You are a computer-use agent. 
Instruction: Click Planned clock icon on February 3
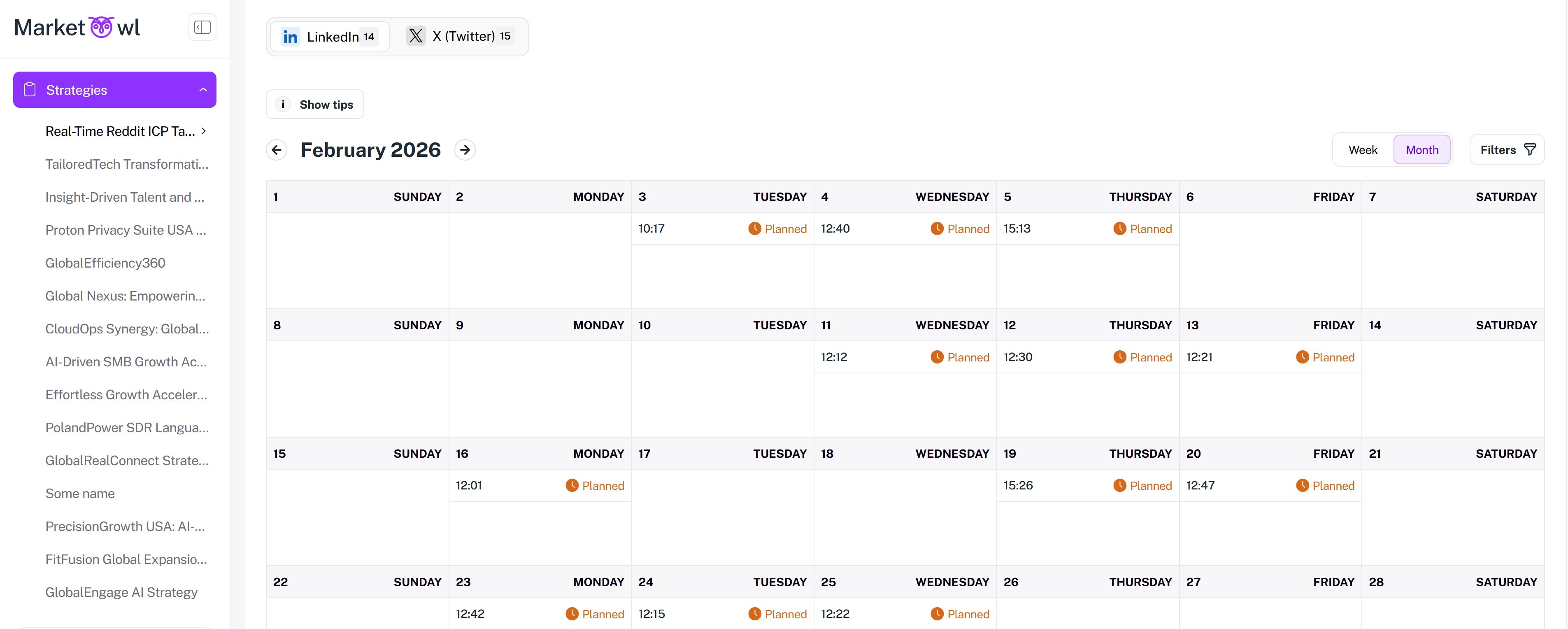point(755,229)
